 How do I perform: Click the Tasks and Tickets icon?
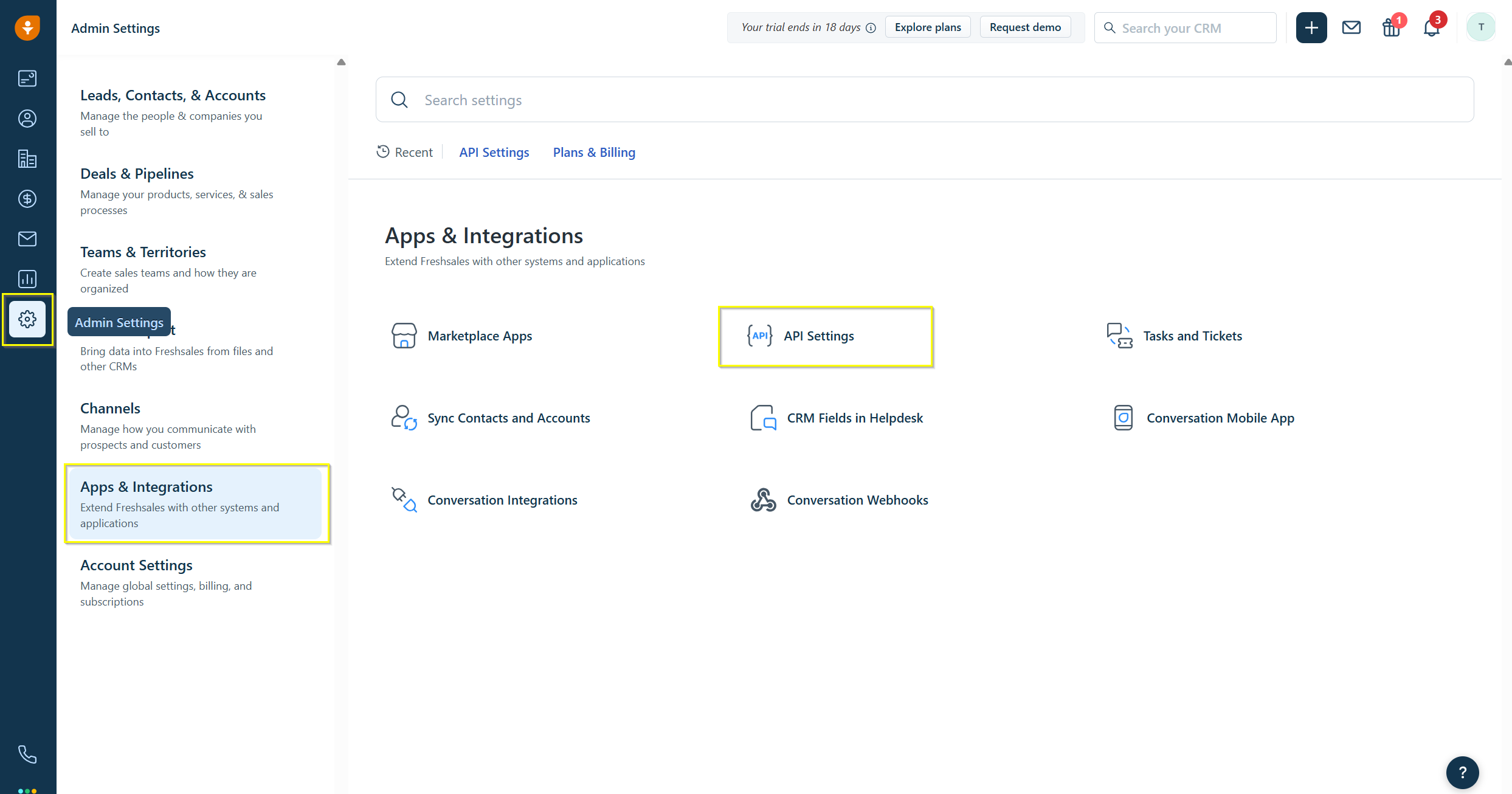click(x=1119, y=336)
